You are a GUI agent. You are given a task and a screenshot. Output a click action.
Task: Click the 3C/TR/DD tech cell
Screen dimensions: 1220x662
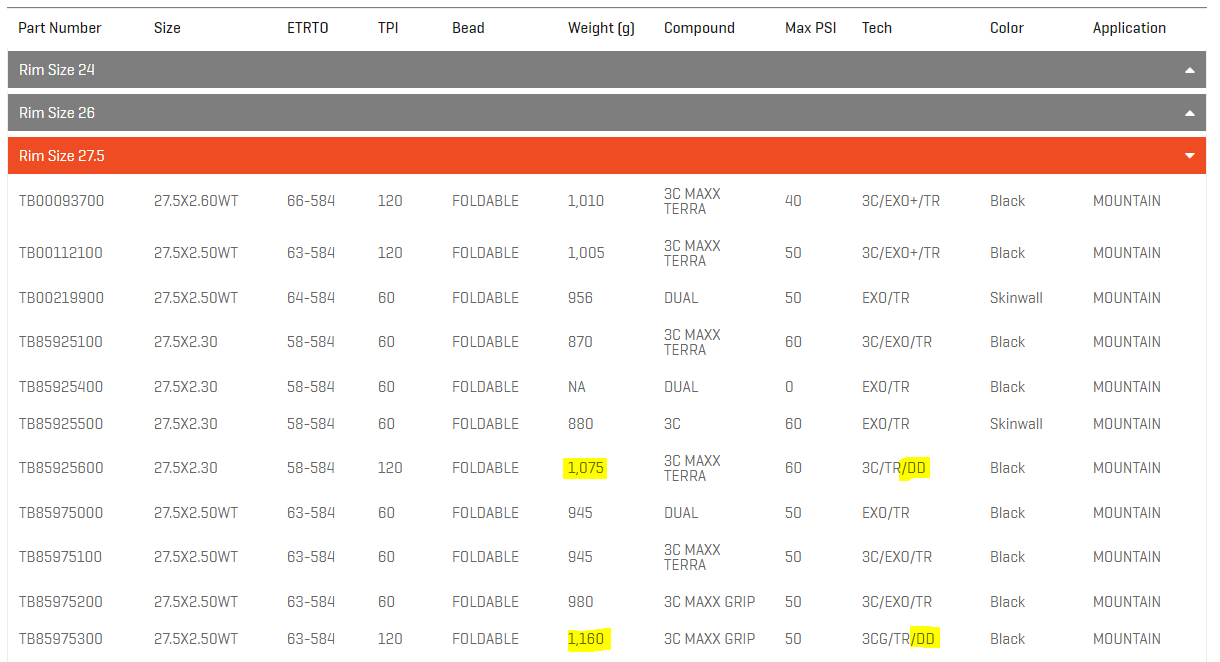[x=894, y=468]
